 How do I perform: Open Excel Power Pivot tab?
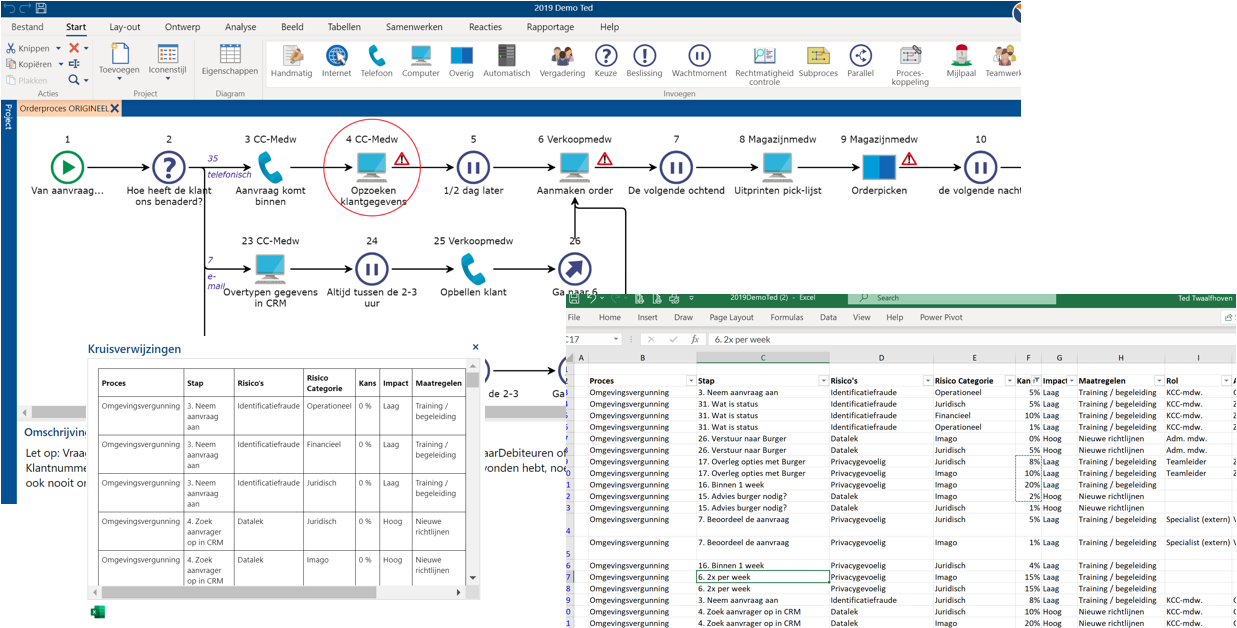[x=941, y=318]
